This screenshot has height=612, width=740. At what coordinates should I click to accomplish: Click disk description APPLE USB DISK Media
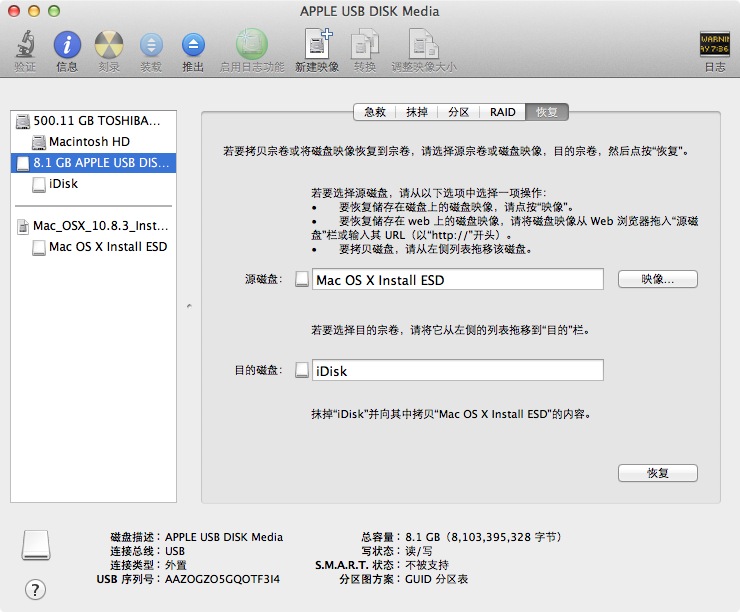pos(224,537)
